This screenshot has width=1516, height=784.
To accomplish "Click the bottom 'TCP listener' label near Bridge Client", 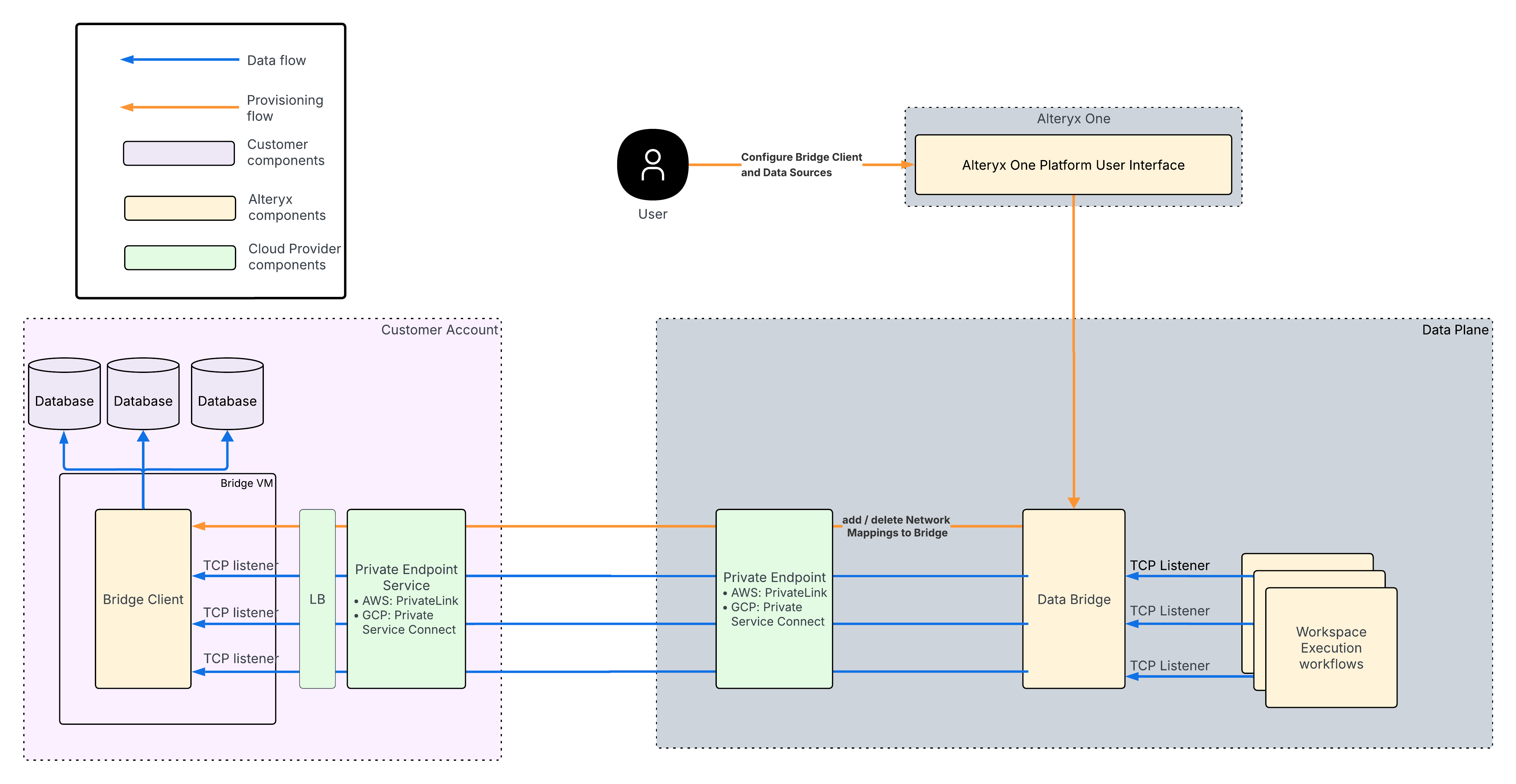I will (x=241, y=658).
